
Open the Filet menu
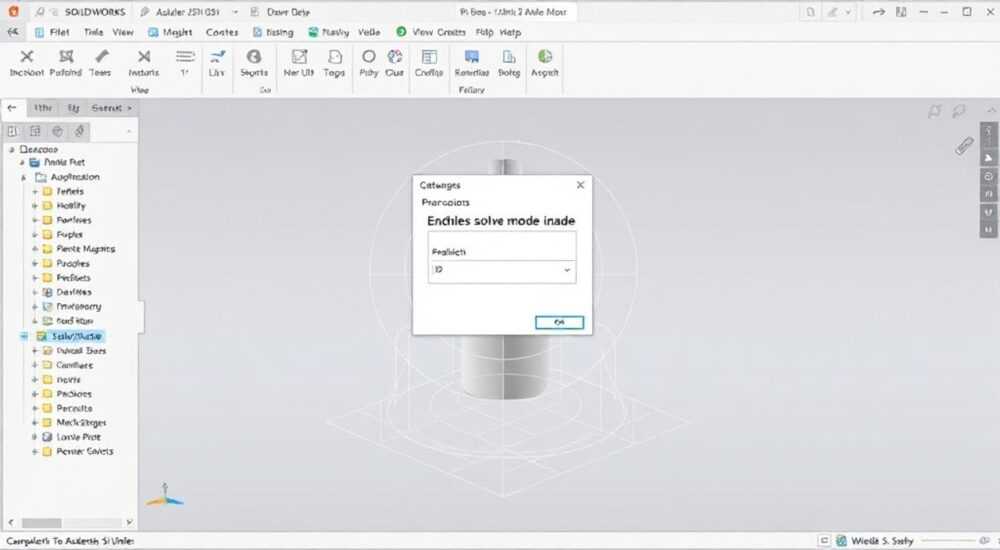pyautogui.click(x=59, y=32)
